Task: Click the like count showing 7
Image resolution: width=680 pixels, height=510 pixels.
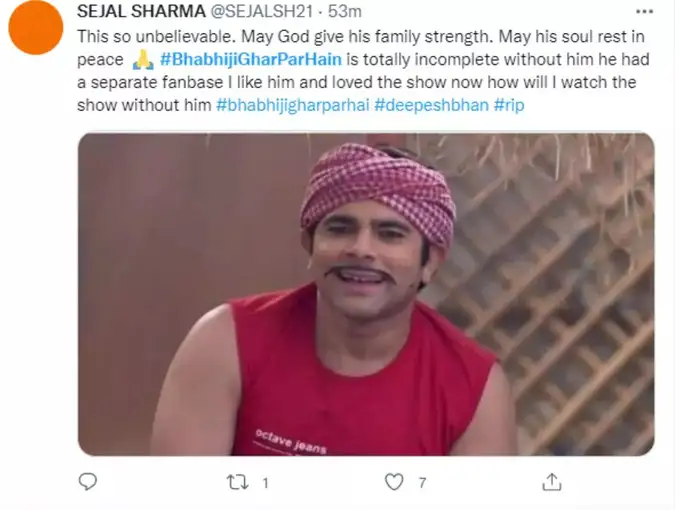Action: point(422,482)
